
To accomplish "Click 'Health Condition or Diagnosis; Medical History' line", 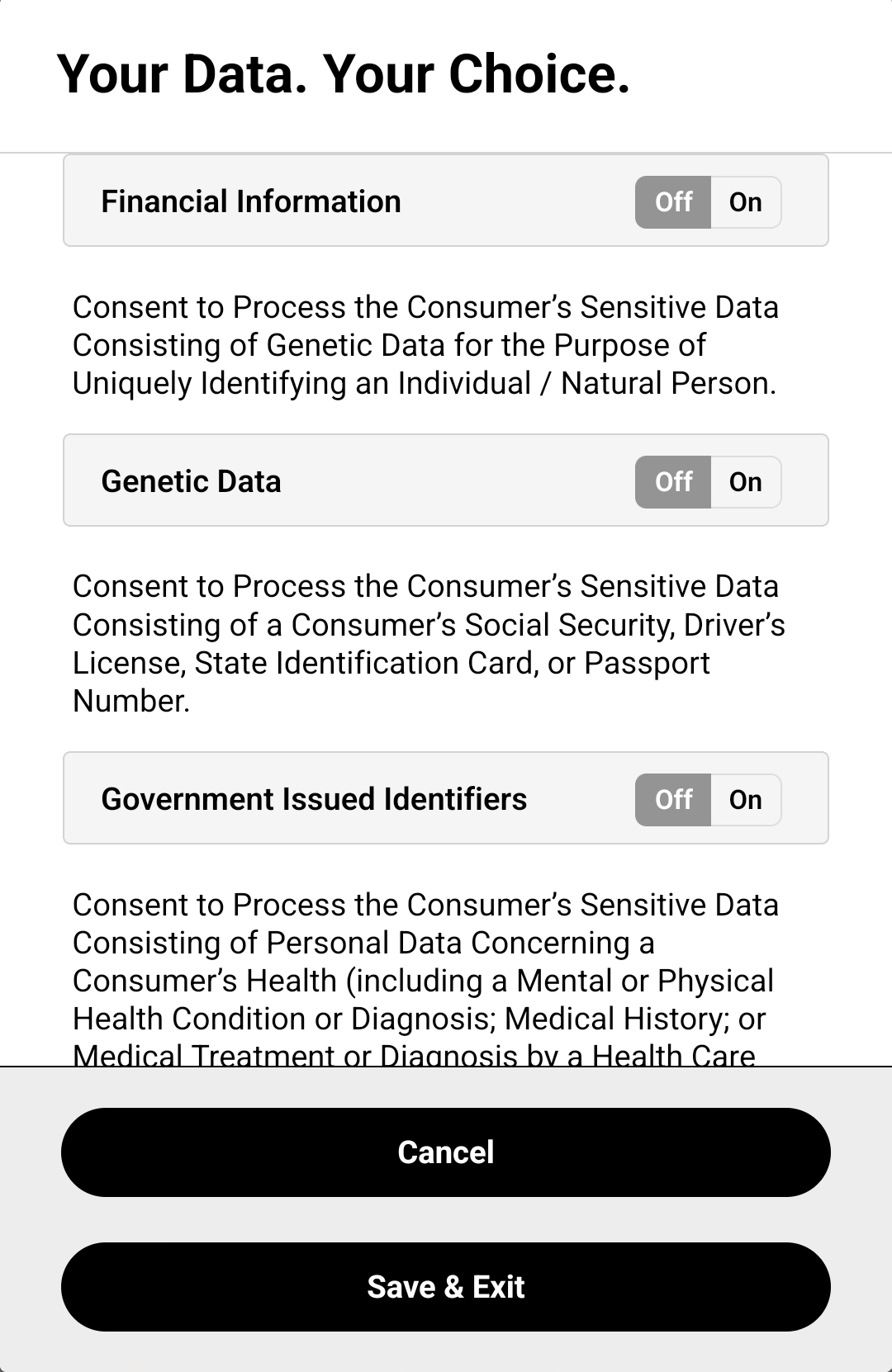I will (x=419, y=1020).
